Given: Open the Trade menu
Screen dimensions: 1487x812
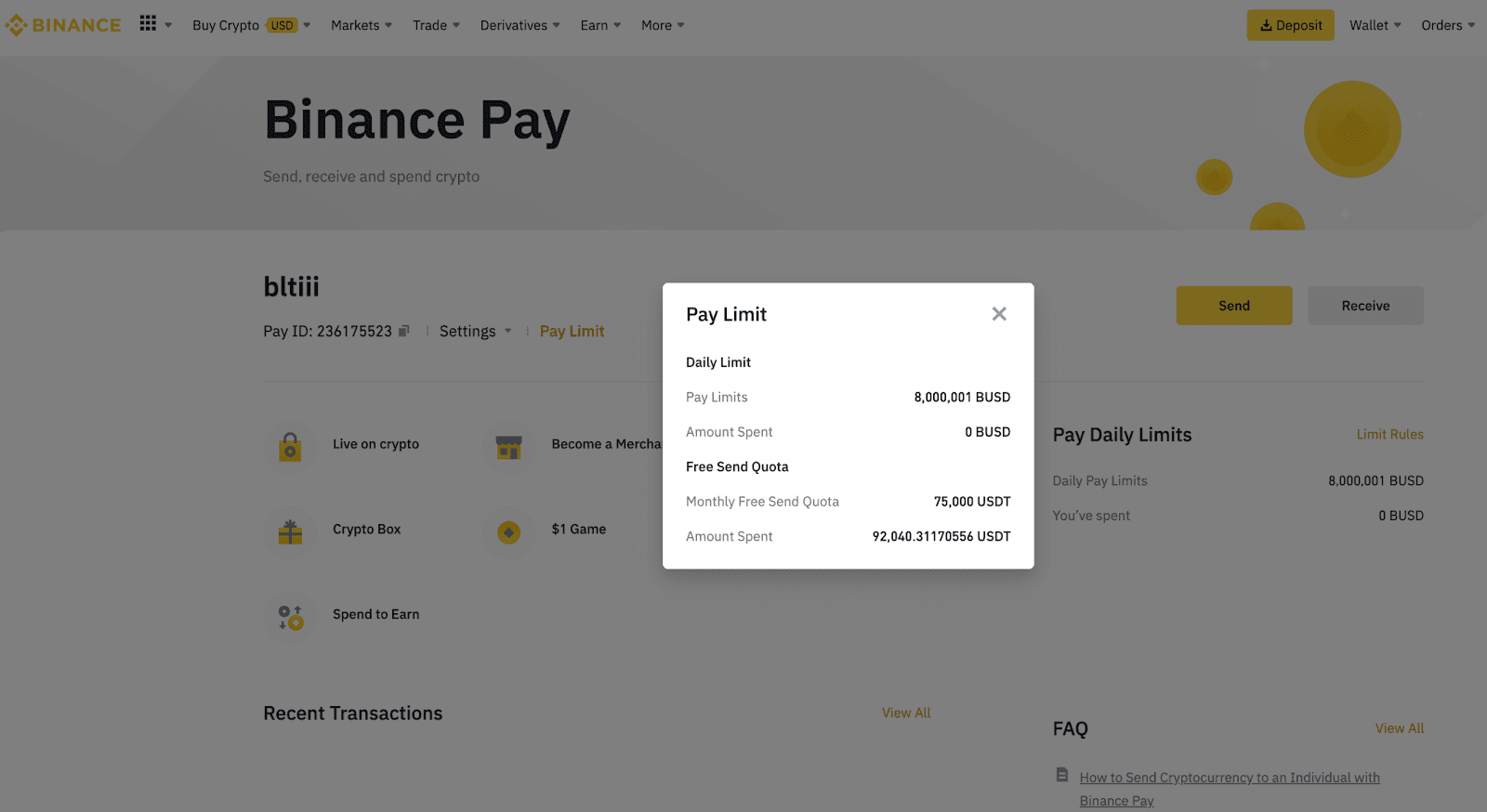Looking at the screenshot, I should pyautogui.click(x=436, y=25).
